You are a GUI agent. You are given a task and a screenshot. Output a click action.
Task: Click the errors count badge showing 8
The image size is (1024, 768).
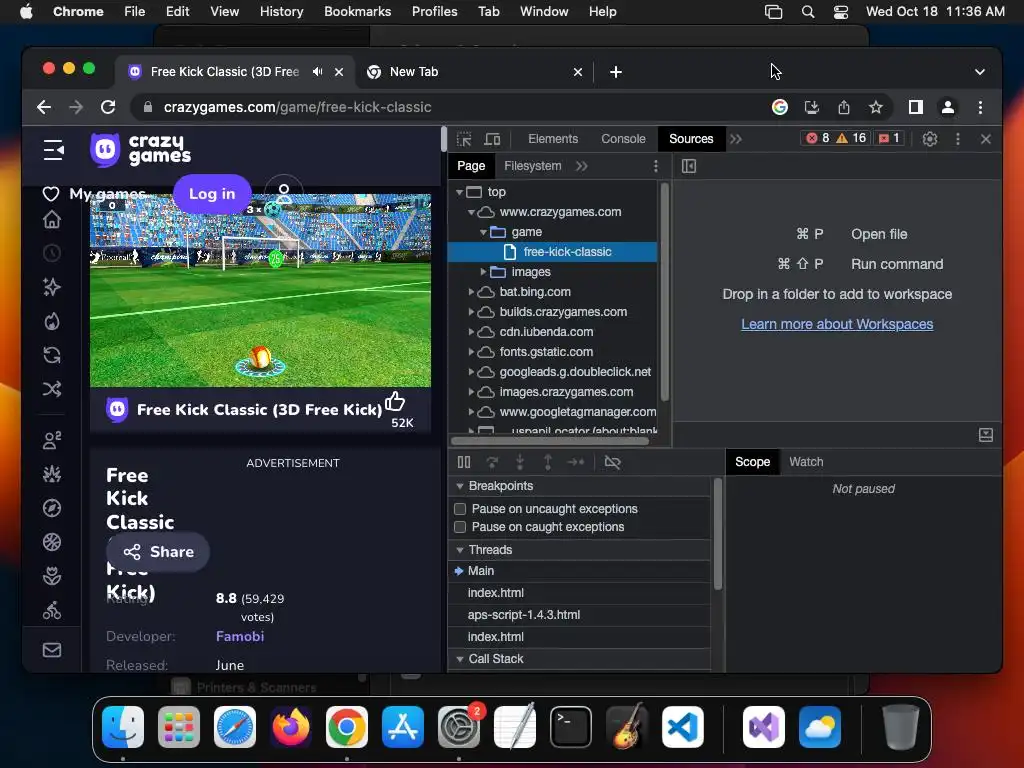tap(817, 138)
